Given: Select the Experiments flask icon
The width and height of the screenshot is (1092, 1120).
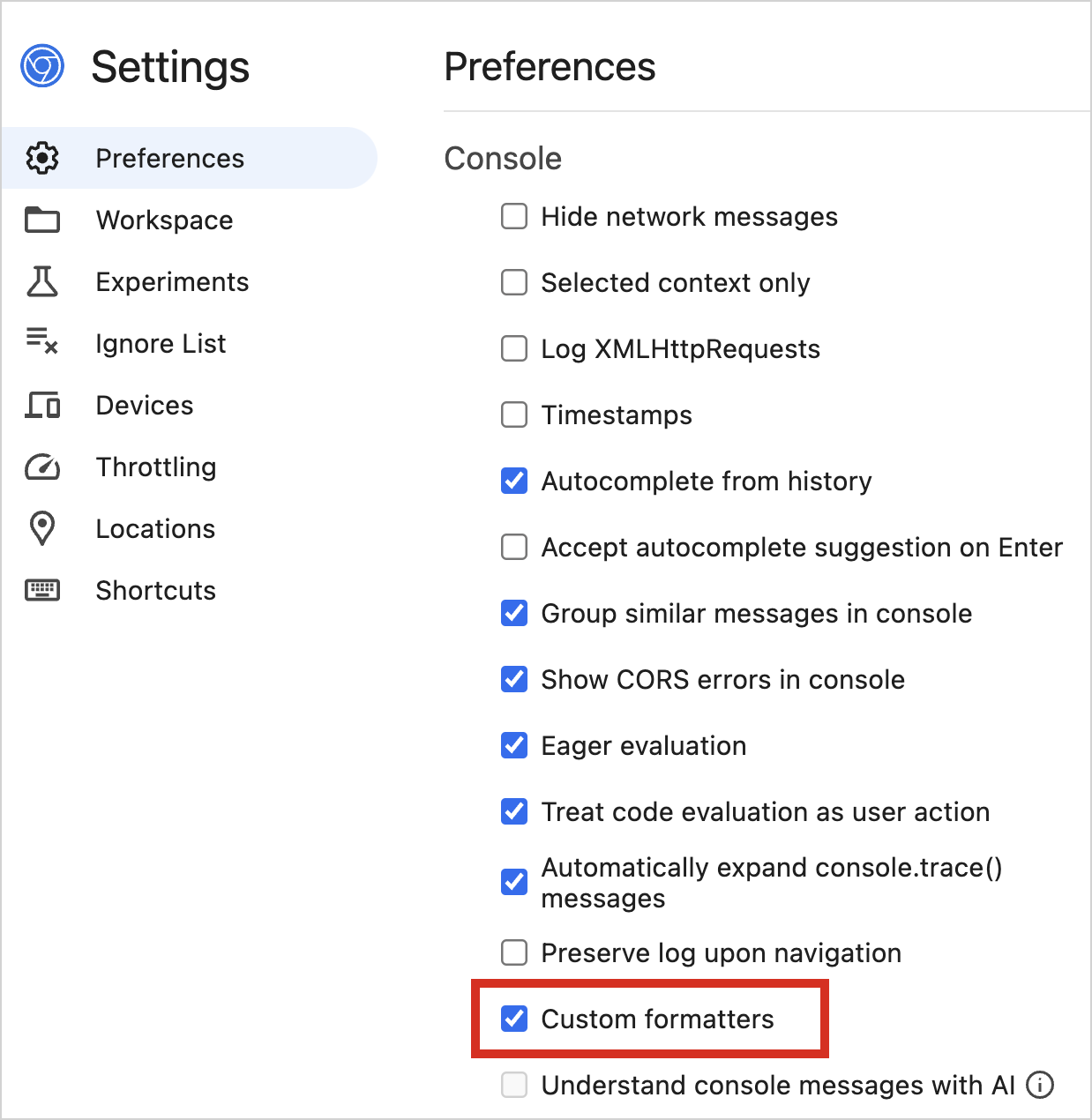Looking at the screenshot, I should (x=41, y=281).
